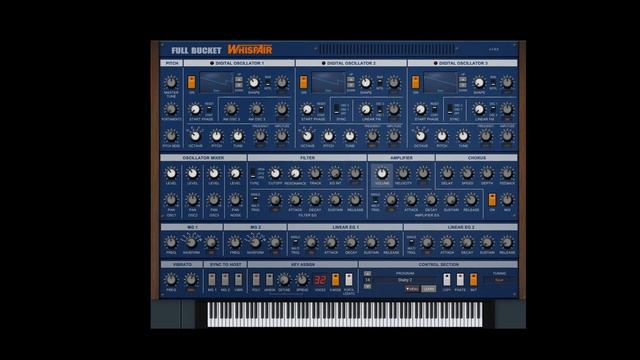
Task: Flip Oscillator 3 Sync source switch
Action: (449, 109)
